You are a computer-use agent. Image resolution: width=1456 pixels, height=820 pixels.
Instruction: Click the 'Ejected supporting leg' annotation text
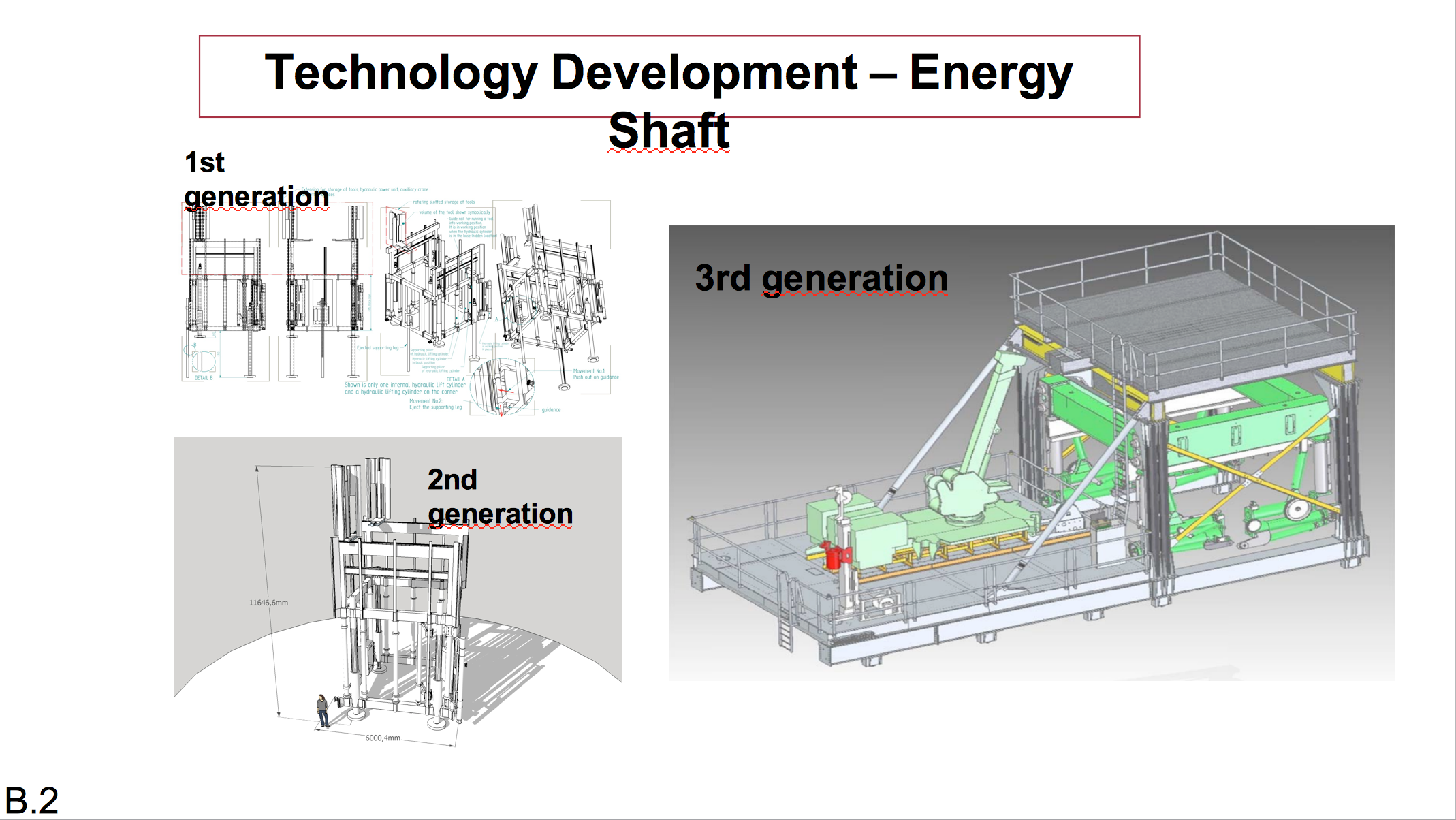(378, 348)
